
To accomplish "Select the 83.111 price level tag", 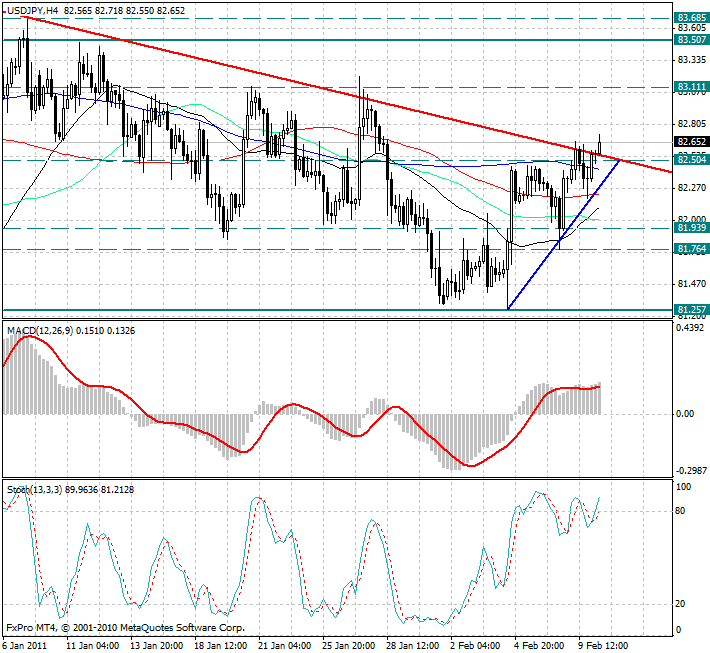I will 692,88.
